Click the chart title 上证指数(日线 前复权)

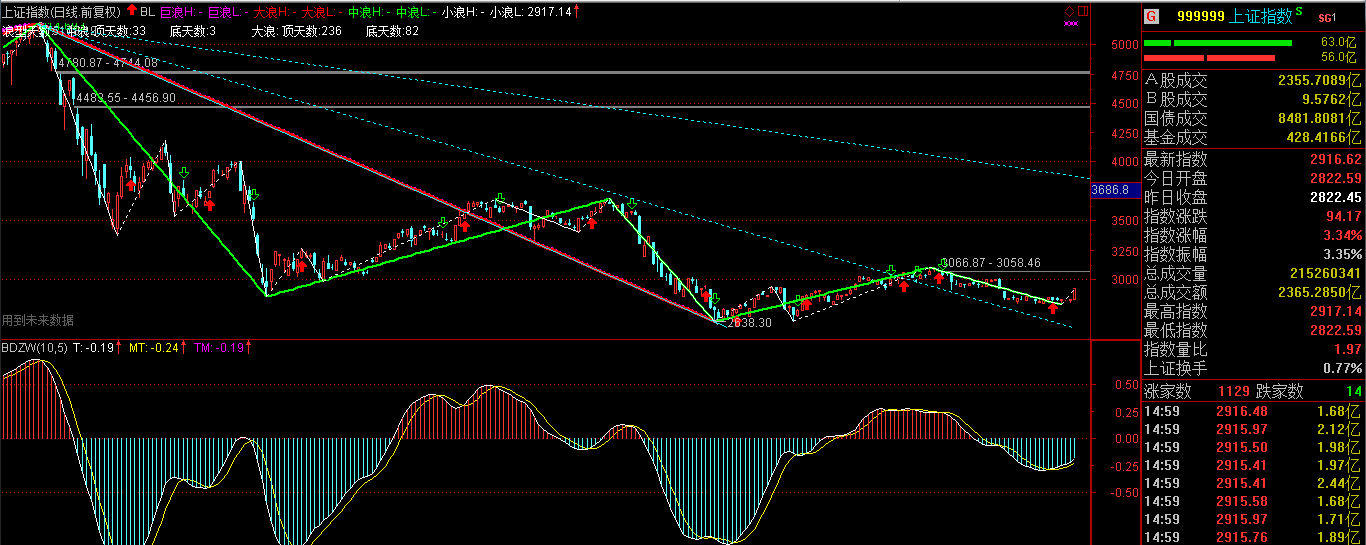(62, 12)
